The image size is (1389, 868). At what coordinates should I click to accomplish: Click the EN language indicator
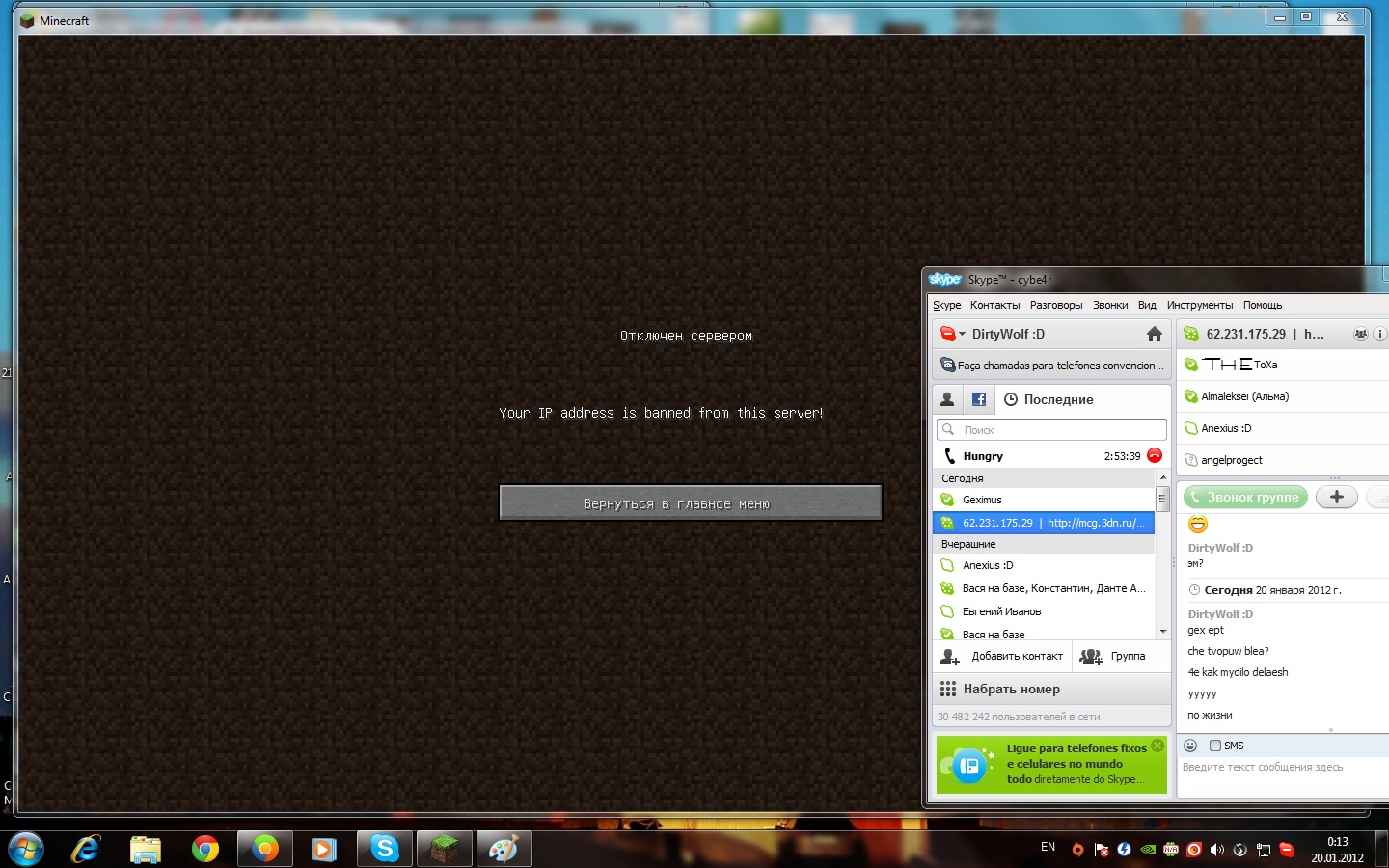[x=1049, y=847]
